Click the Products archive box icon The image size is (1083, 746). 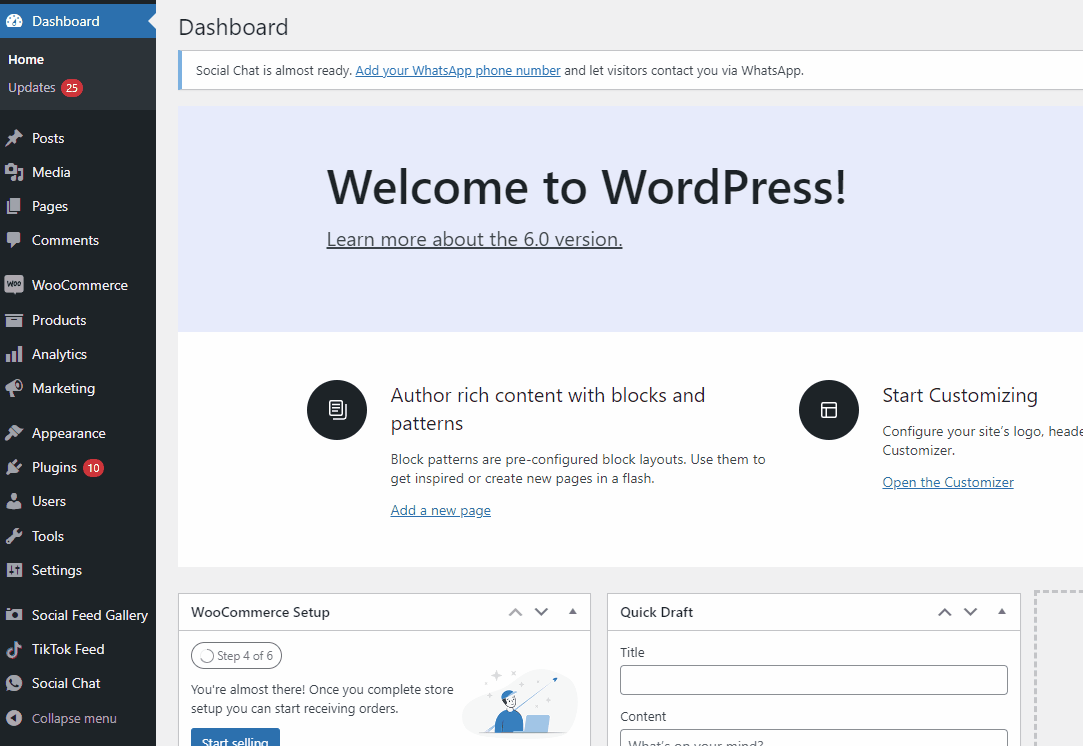[14, 320]
